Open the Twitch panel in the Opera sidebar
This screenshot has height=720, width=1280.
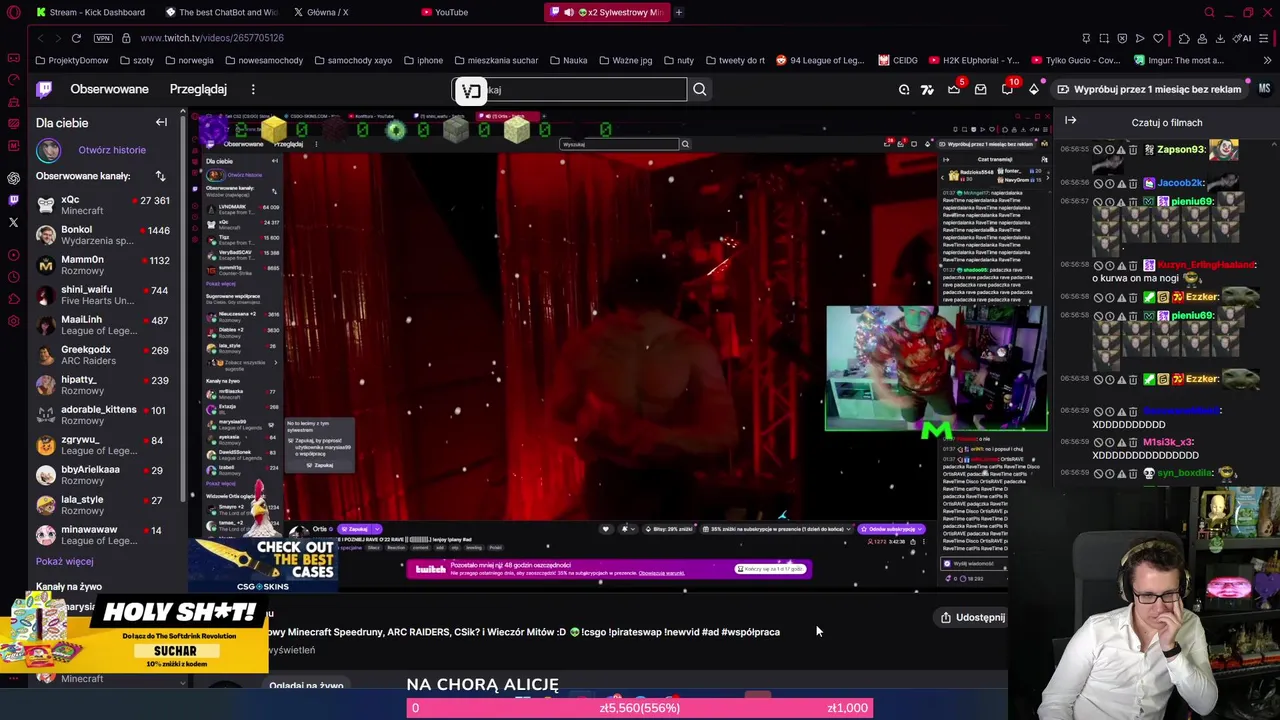pos(13,200)
